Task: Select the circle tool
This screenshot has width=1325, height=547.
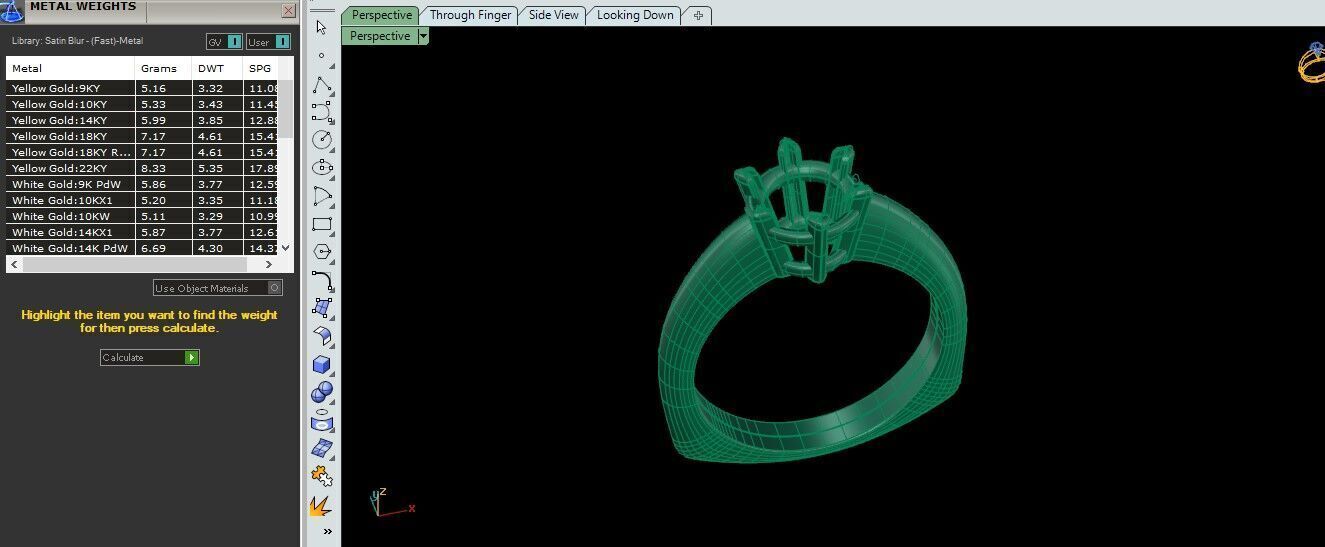Action: [x=321, y=140]
